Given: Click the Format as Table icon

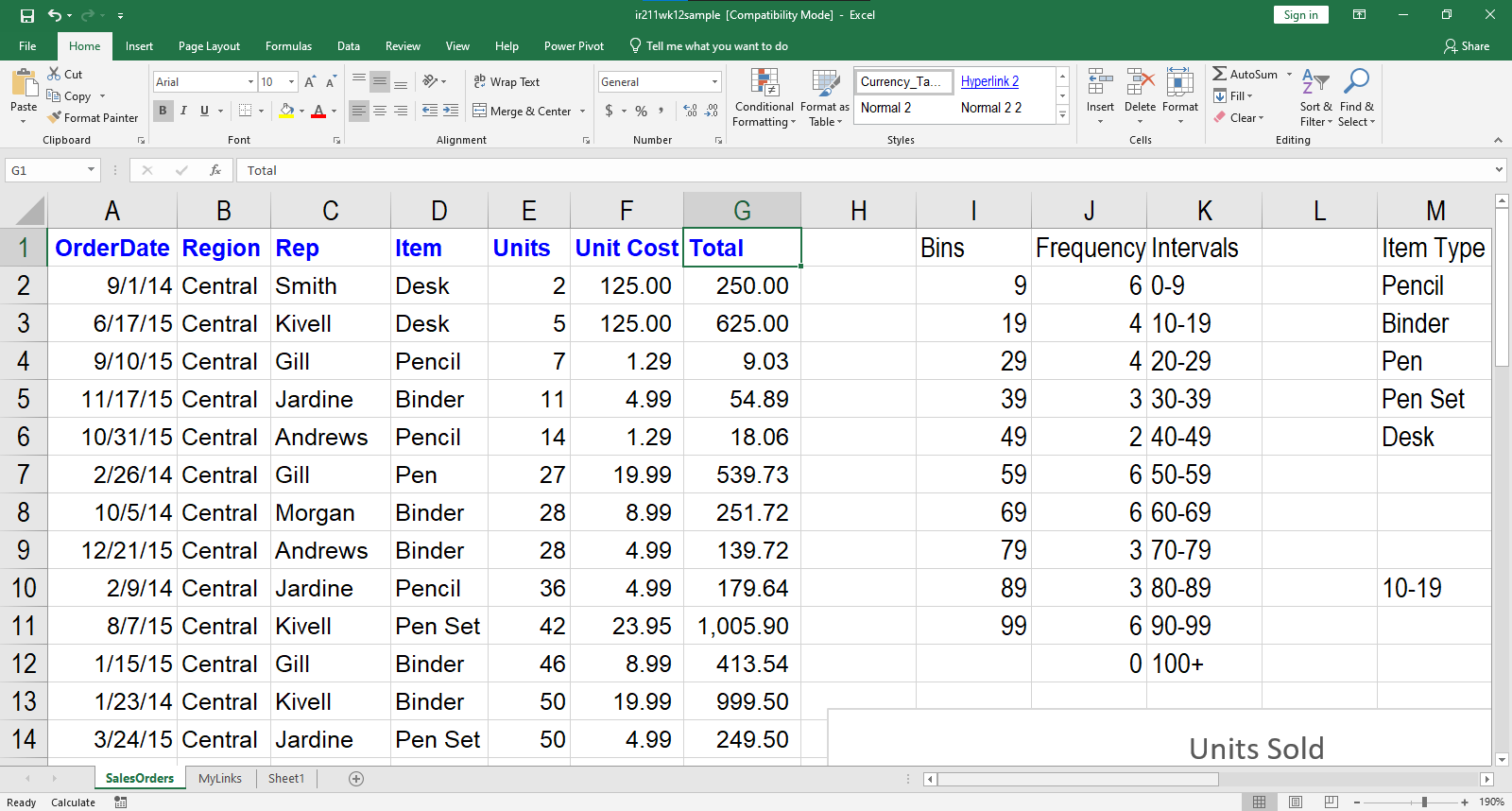Looking at the screenshot, I should tap(824, 97).
